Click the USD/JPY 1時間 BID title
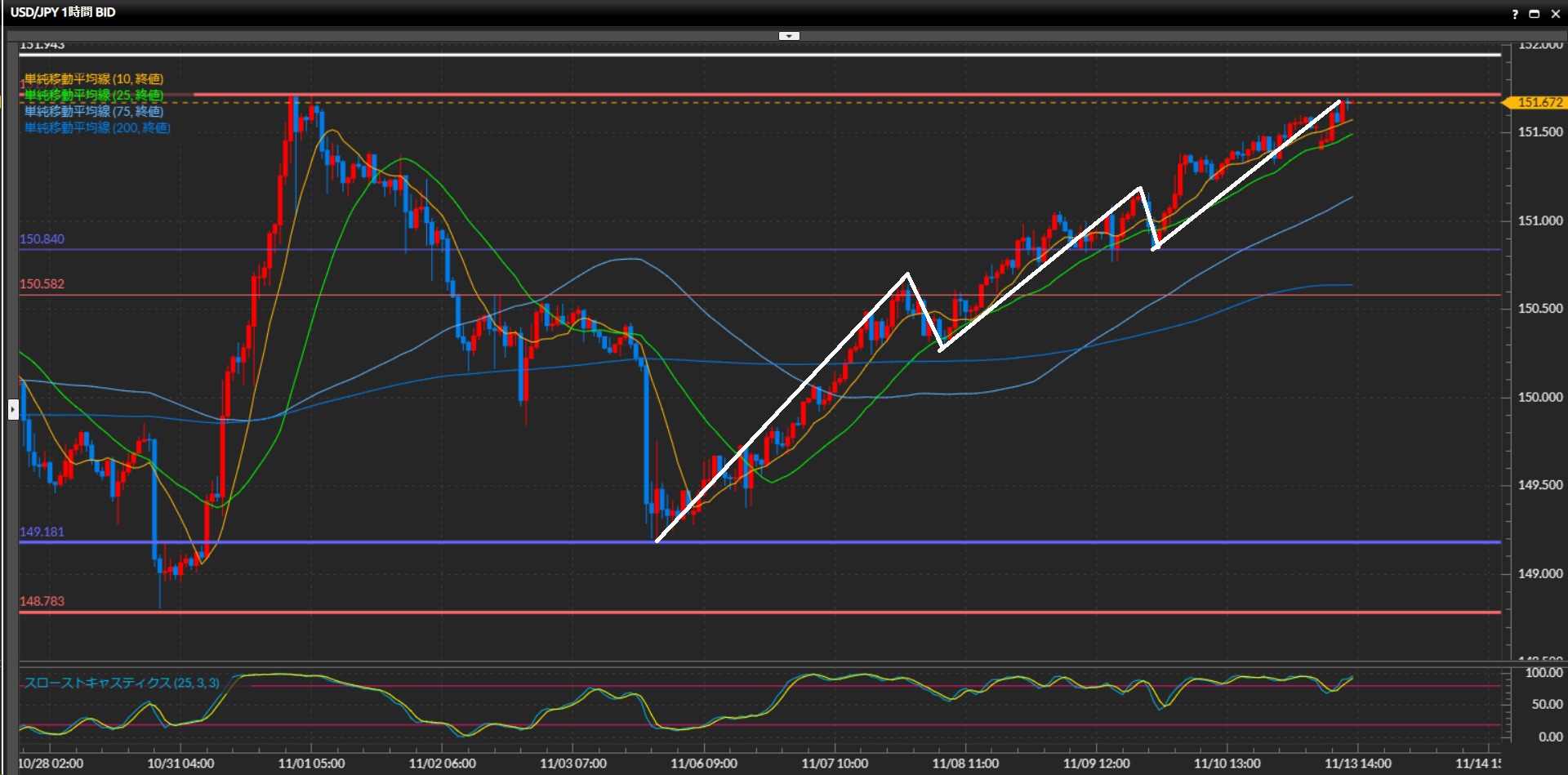 63,12
